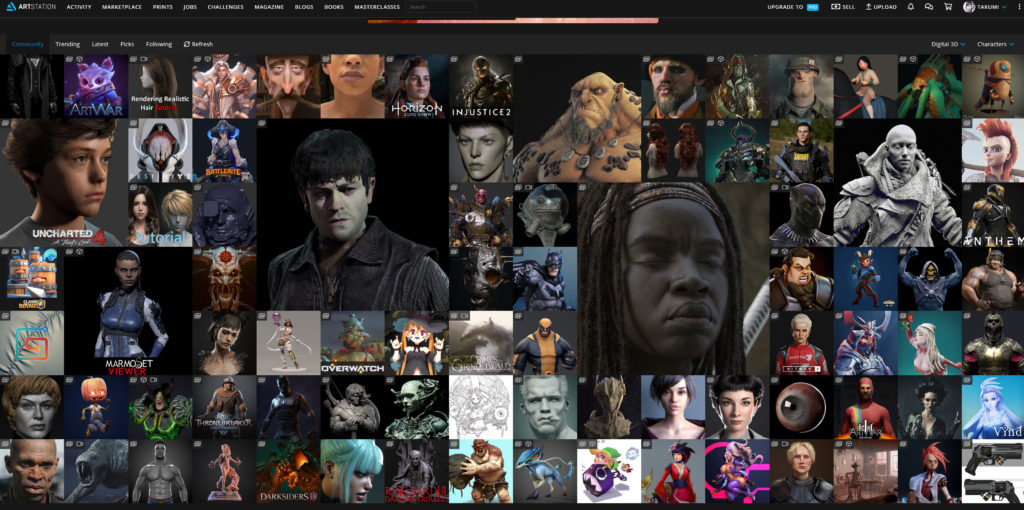This screenshot has height=510, width=1024.
Task: Open the pumpkin-head character thumbnail
Action: (96, 406)
